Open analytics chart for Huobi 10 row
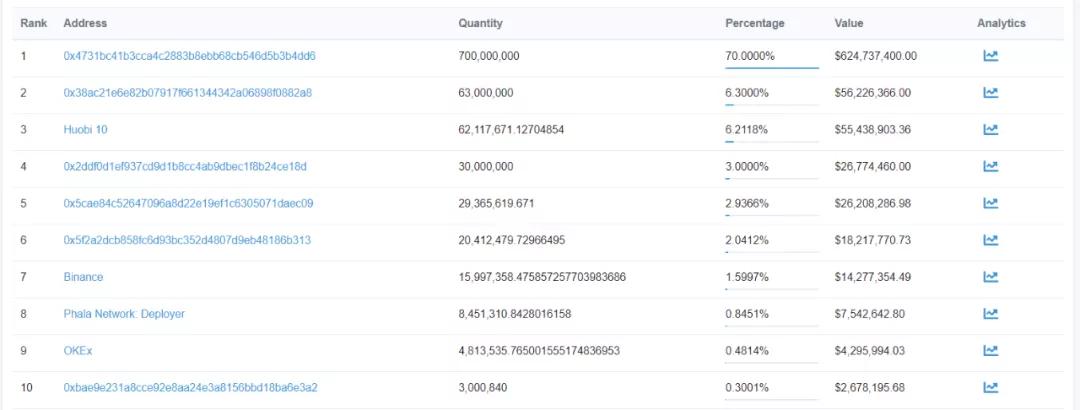The width and height of the screenshot is (1080, 410). [990, 130]
